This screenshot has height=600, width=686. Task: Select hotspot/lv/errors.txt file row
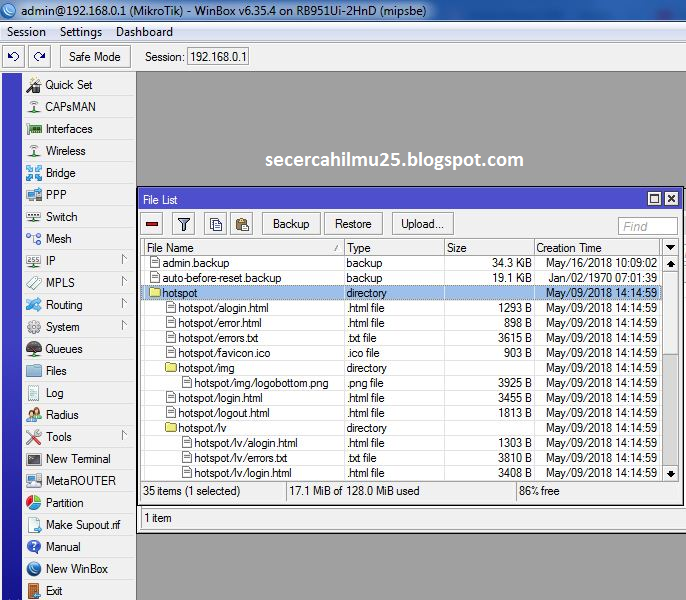[401, 458]
